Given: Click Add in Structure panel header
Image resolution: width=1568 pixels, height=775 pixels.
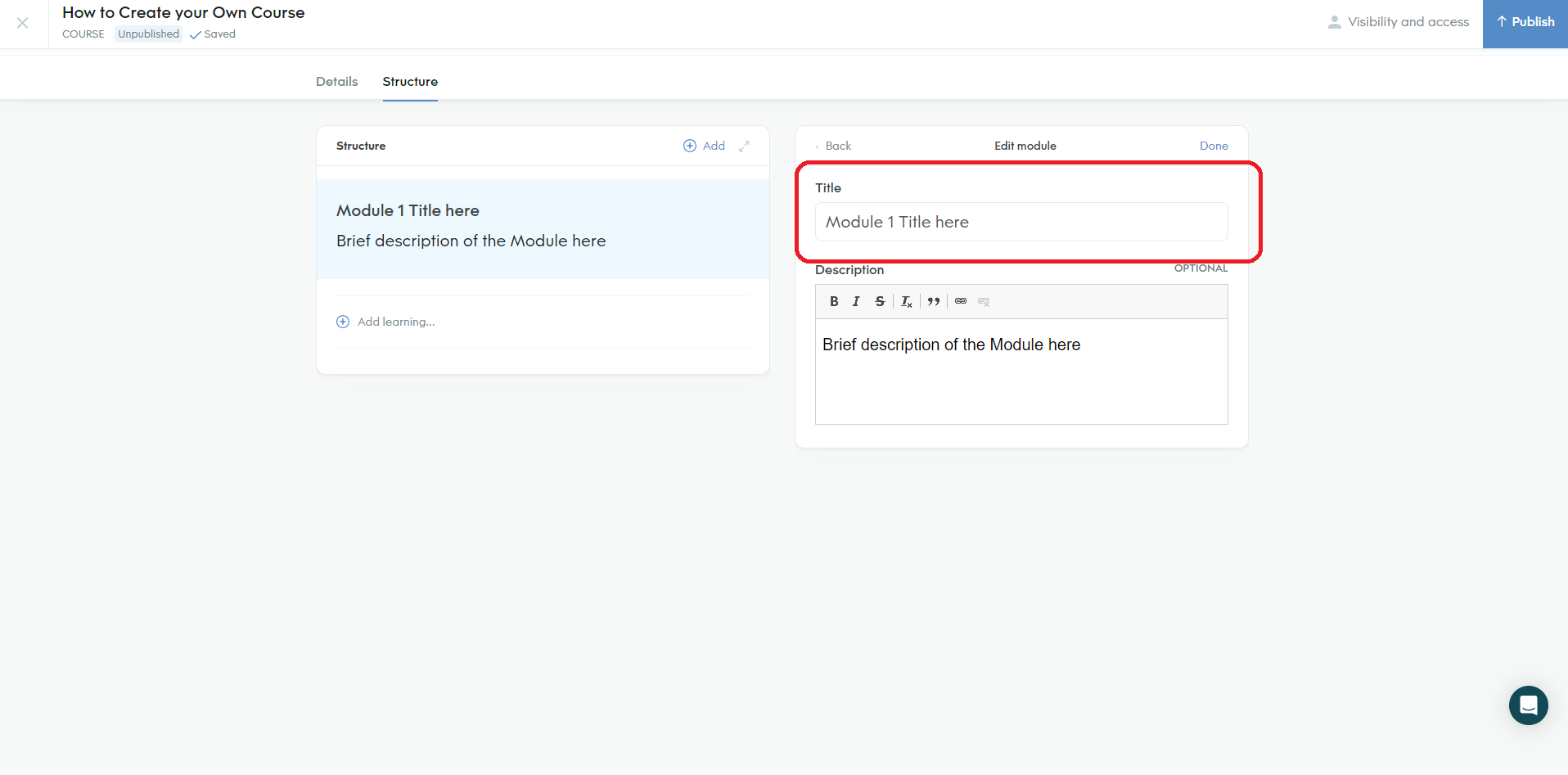Looking at the screenshot, I should pyautogui.click(x=705, y=146).
